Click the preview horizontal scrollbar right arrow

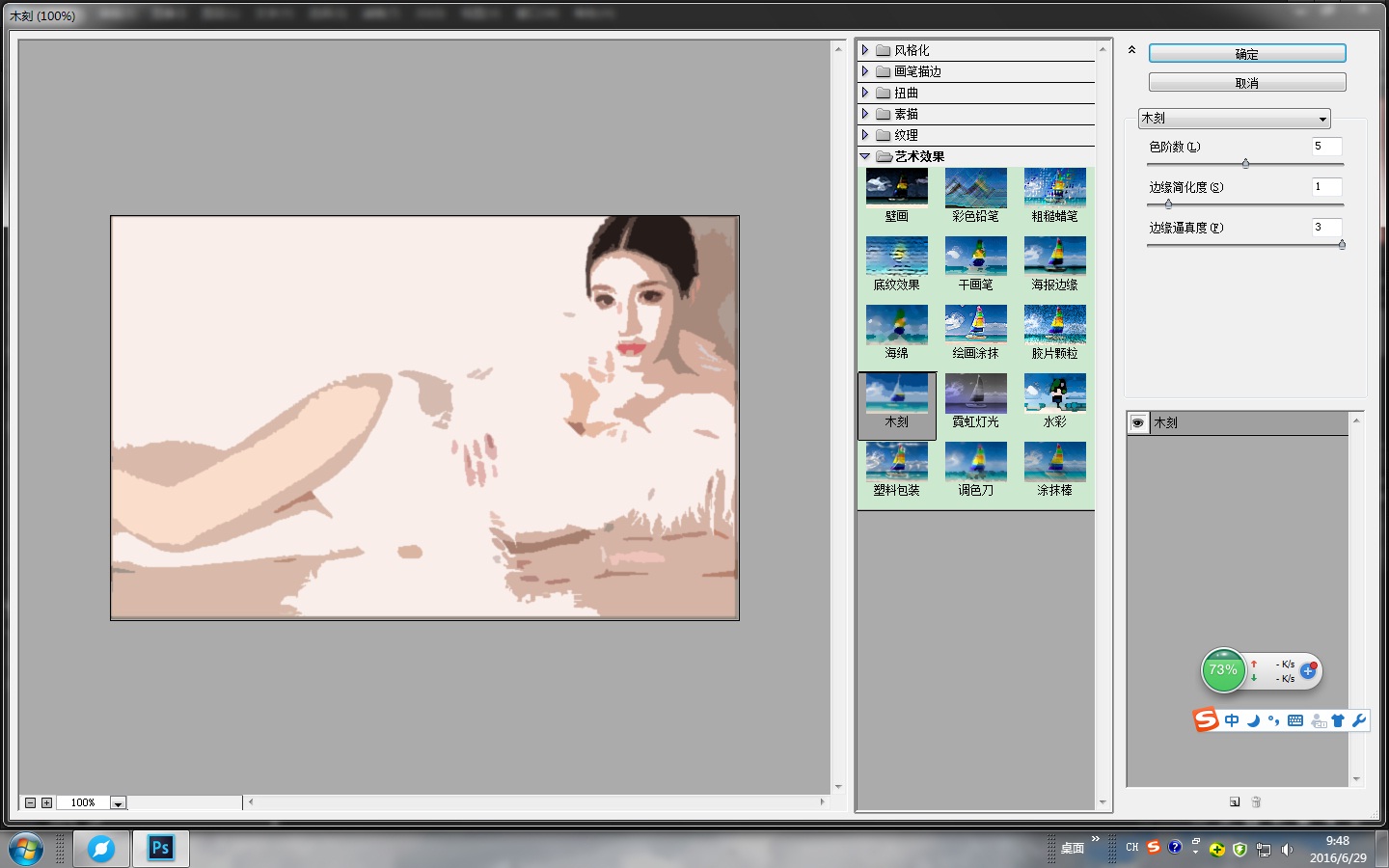pyautogui.click(x=823, y=801)
